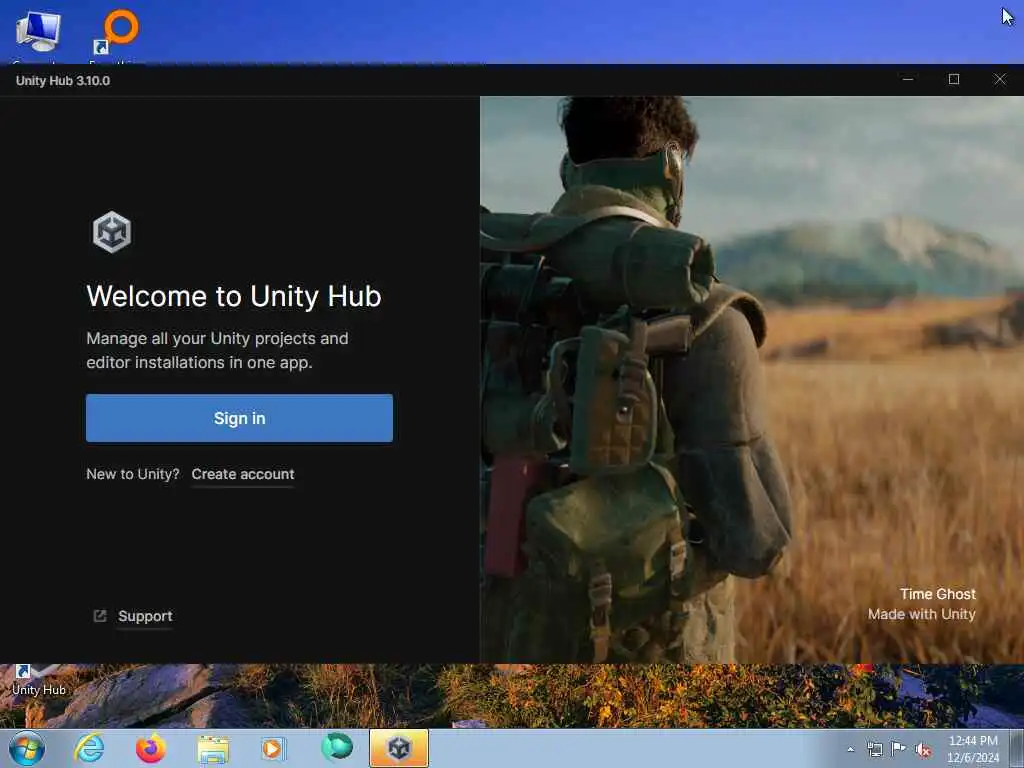Maximize the Unity Hub window
Viewport: 1024px width, 768px height.
point(953,80)
